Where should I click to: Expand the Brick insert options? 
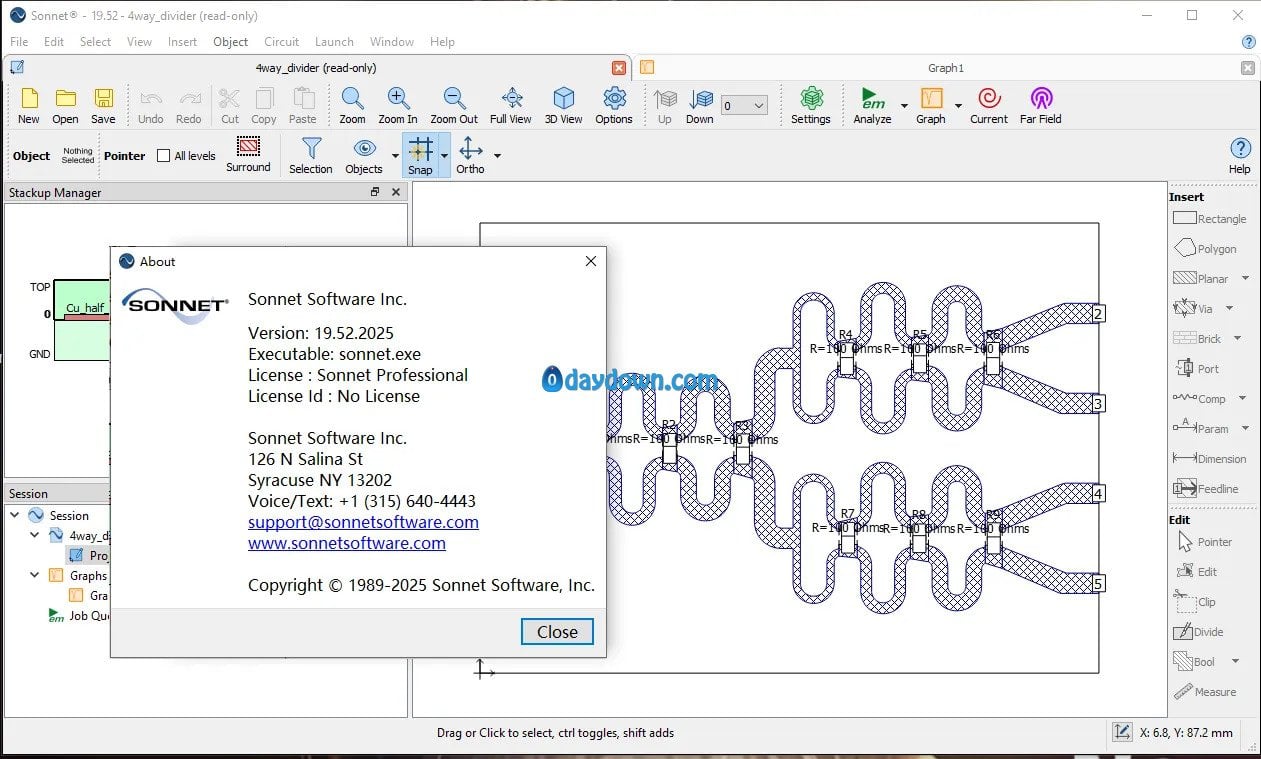pos(1238,339)
